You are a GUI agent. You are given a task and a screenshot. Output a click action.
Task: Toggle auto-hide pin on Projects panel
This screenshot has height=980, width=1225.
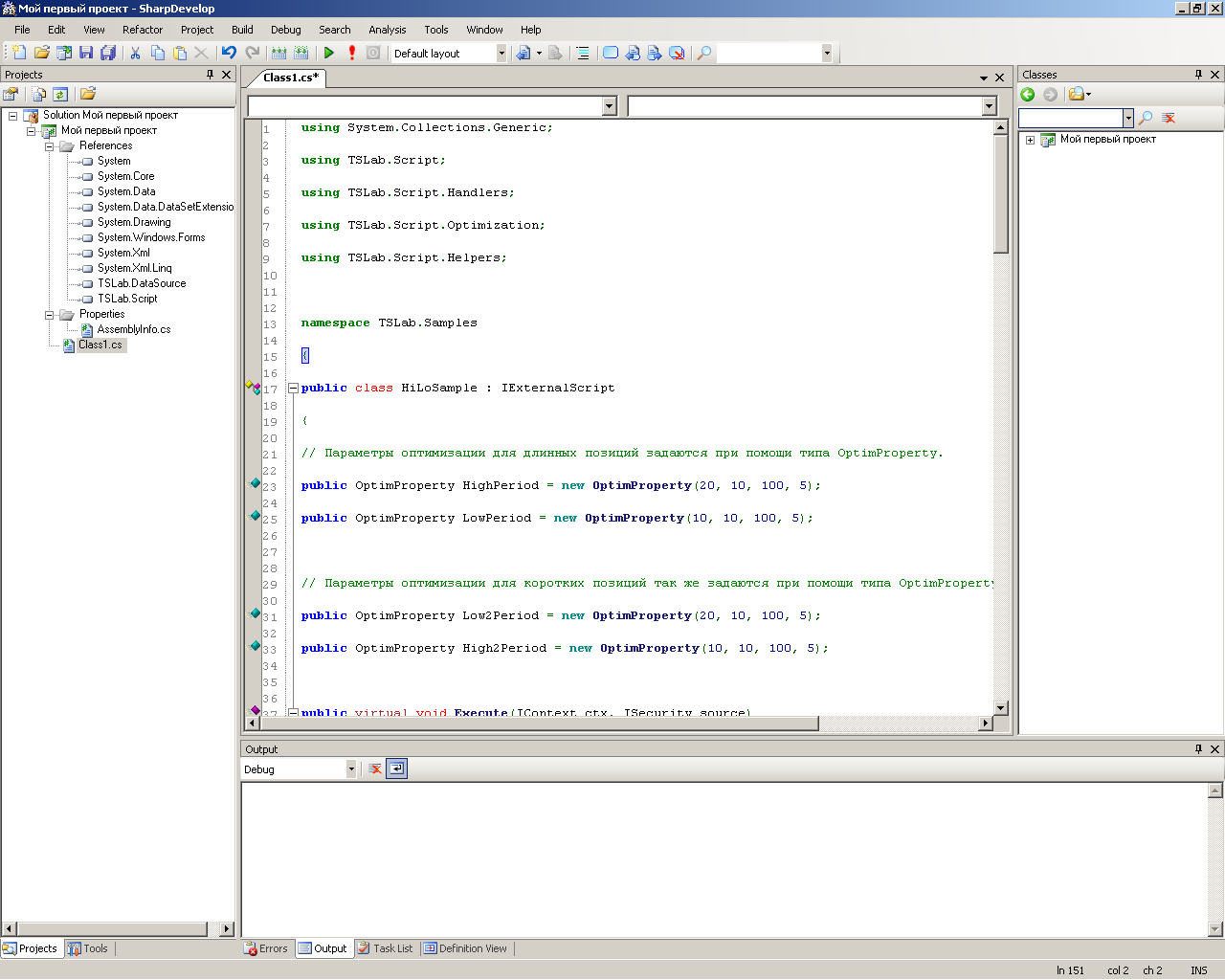coord(210,75)
